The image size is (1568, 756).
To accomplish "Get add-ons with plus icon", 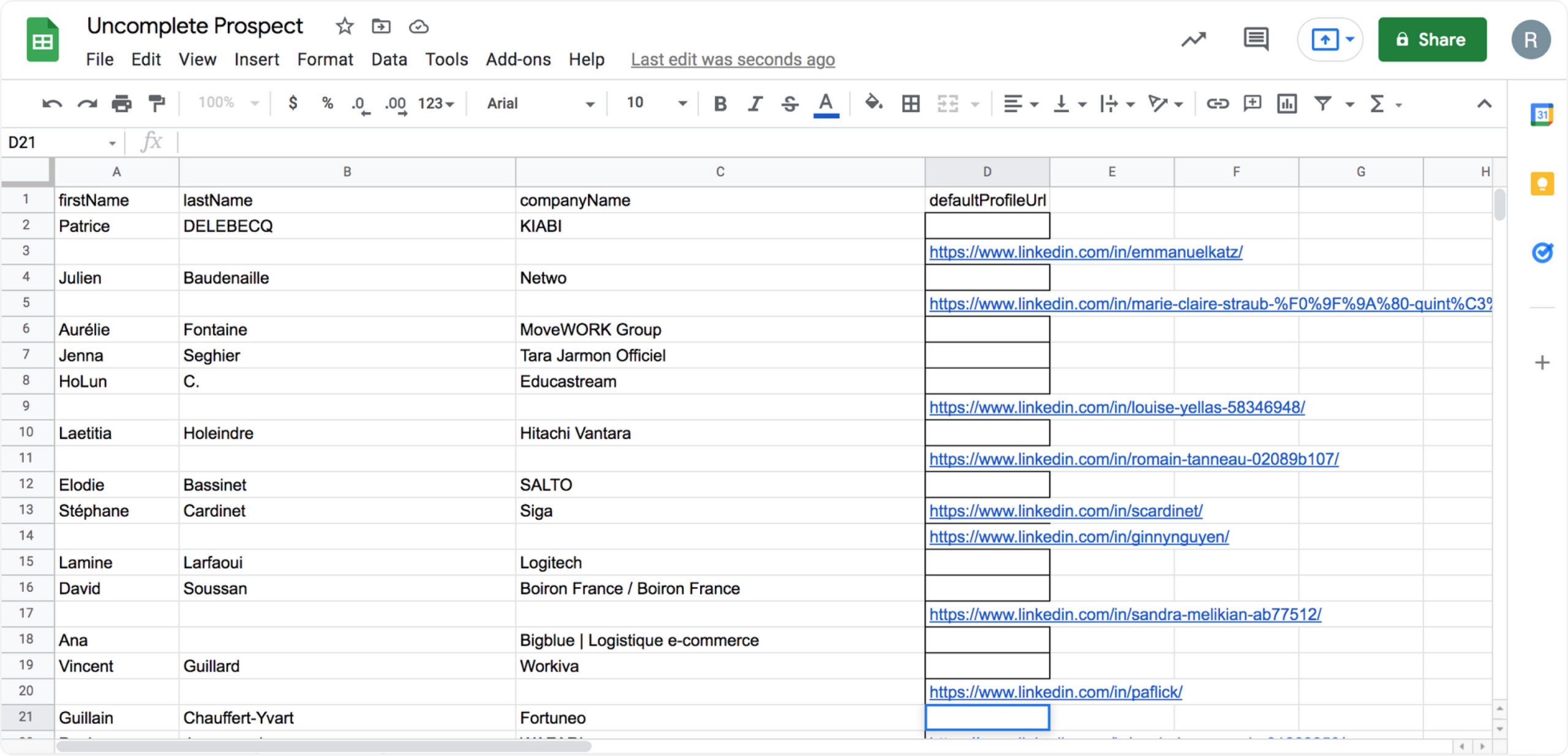I will point(1542,362).
